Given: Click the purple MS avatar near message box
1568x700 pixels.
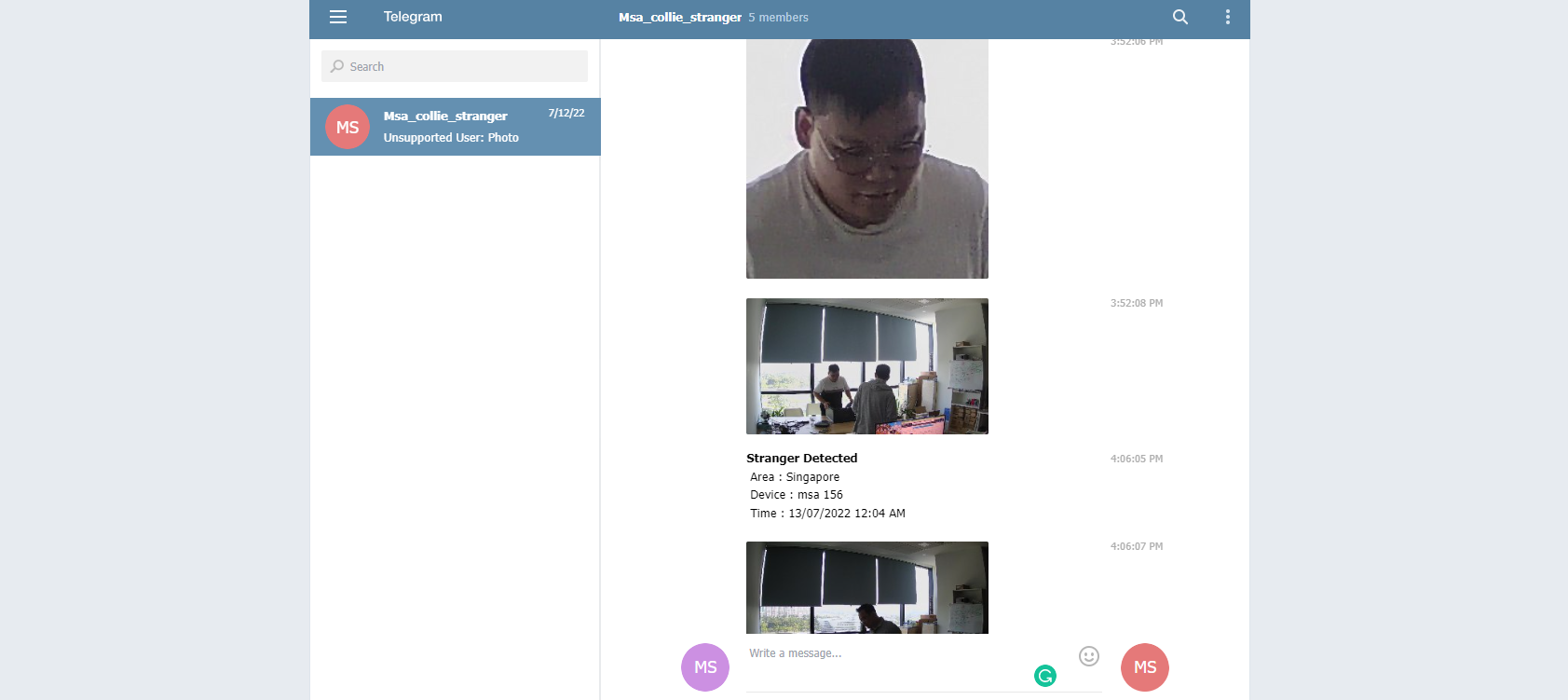Looking at the screenshot, I should 705,667.
